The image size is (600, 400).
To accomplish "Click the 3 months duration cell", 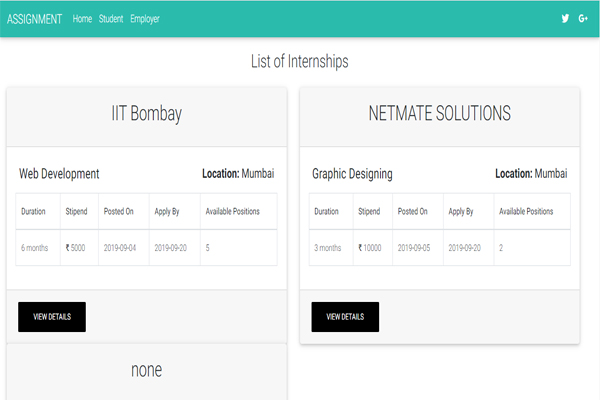I will point(331,248).
